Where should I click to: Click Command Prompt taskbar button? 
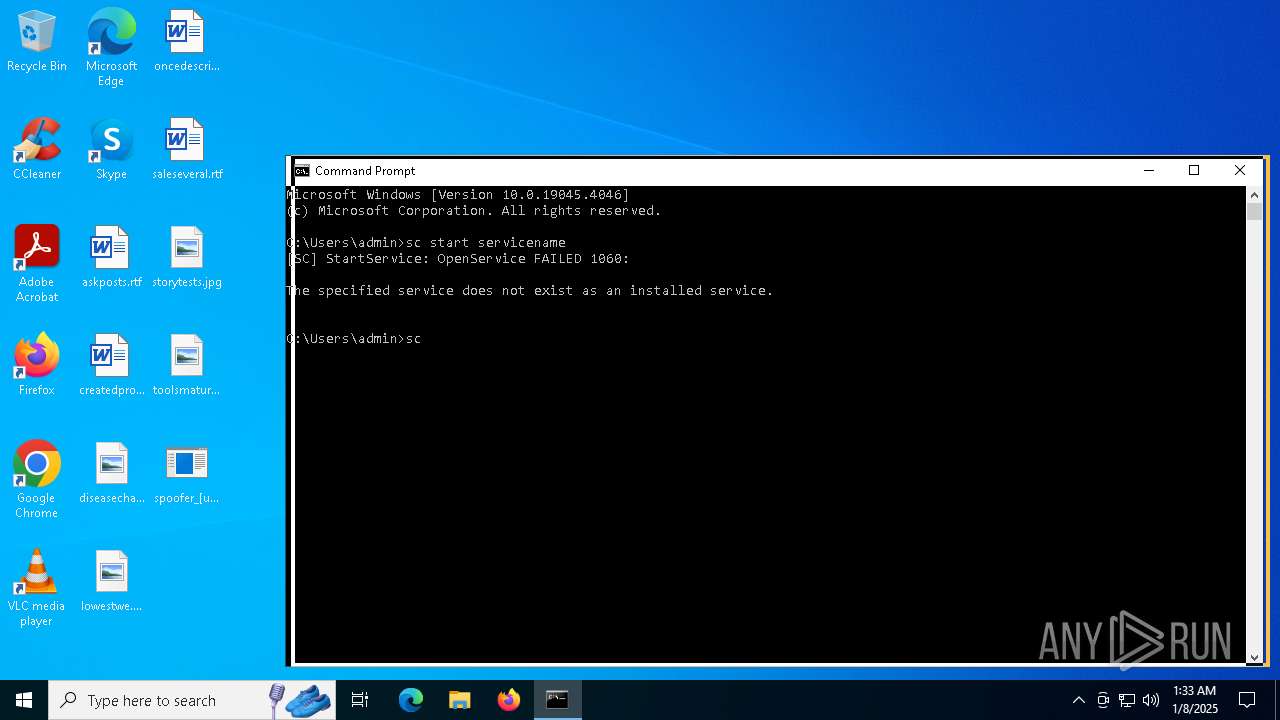557,700
